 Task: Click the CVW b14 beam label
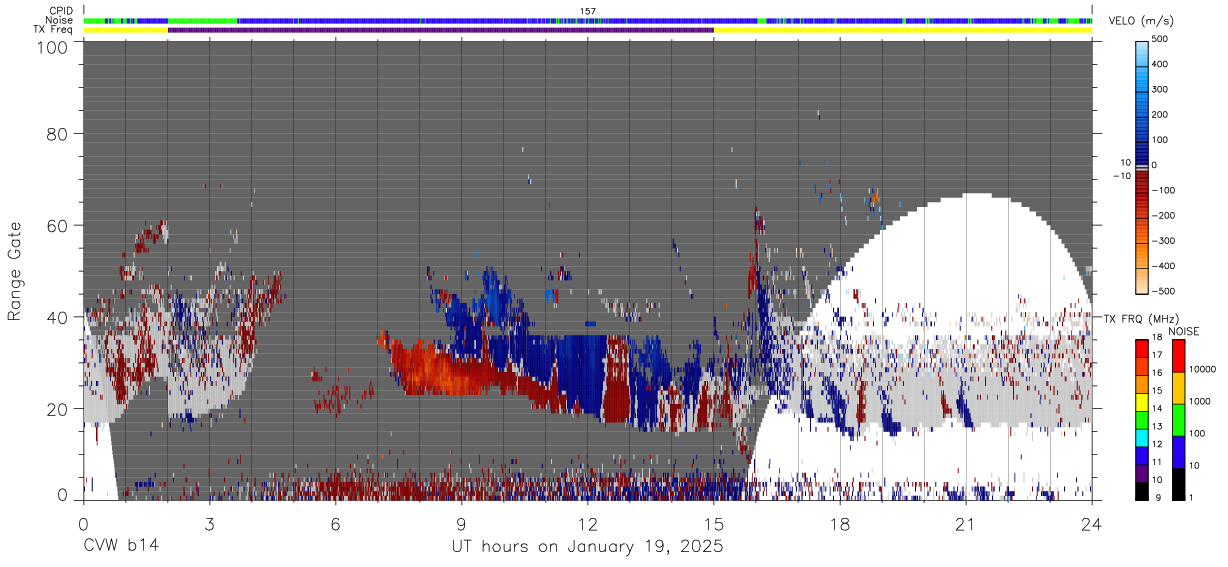coord(120,547)
